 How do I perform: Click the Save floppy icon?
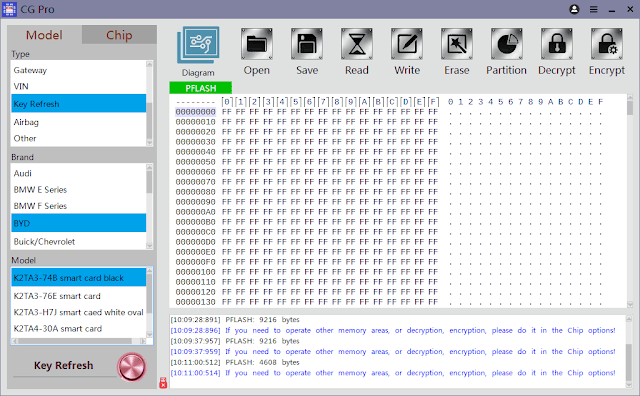307,44
